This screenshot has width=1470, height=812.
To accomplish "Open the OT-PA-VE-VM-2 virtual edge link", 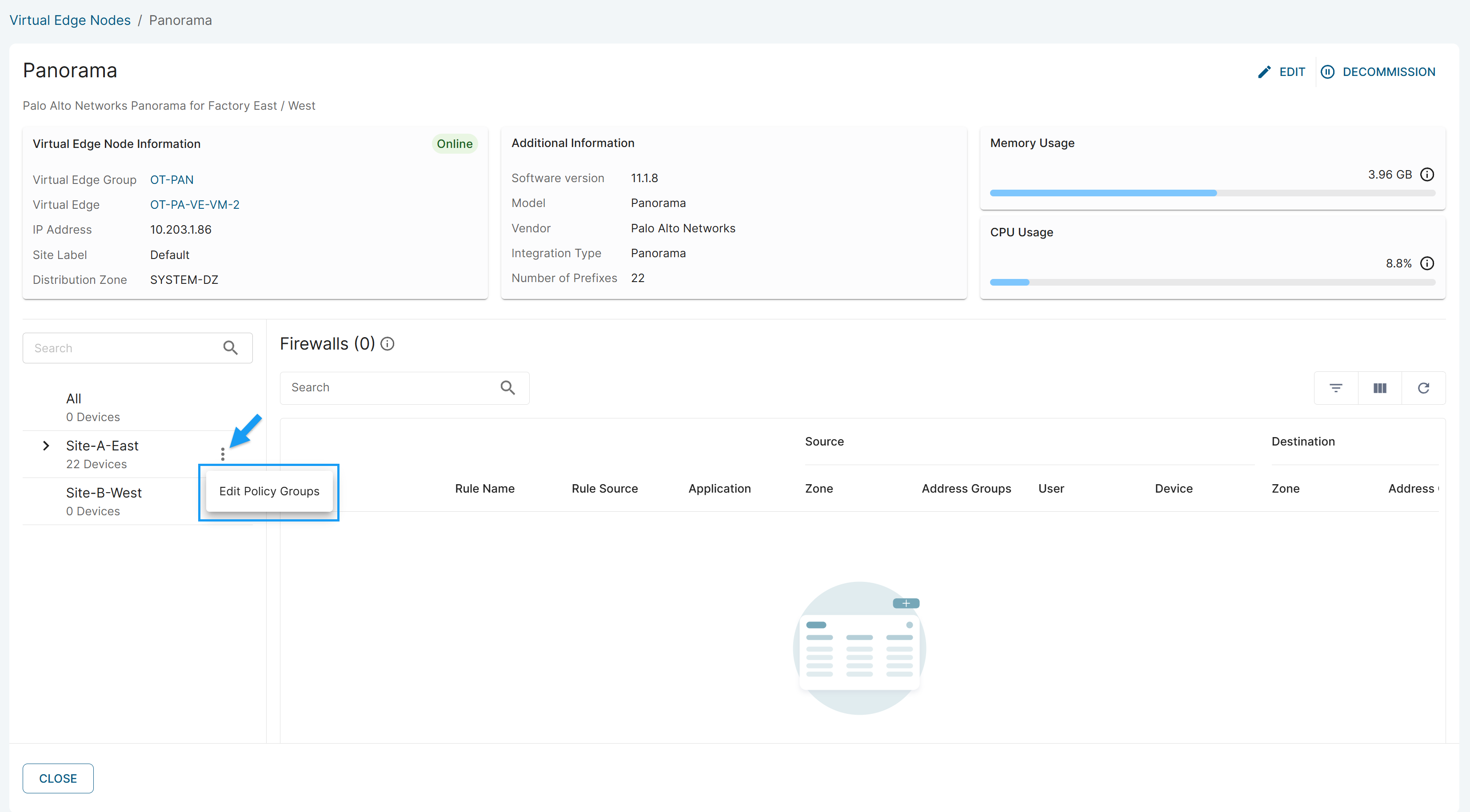I will (195, 205).
